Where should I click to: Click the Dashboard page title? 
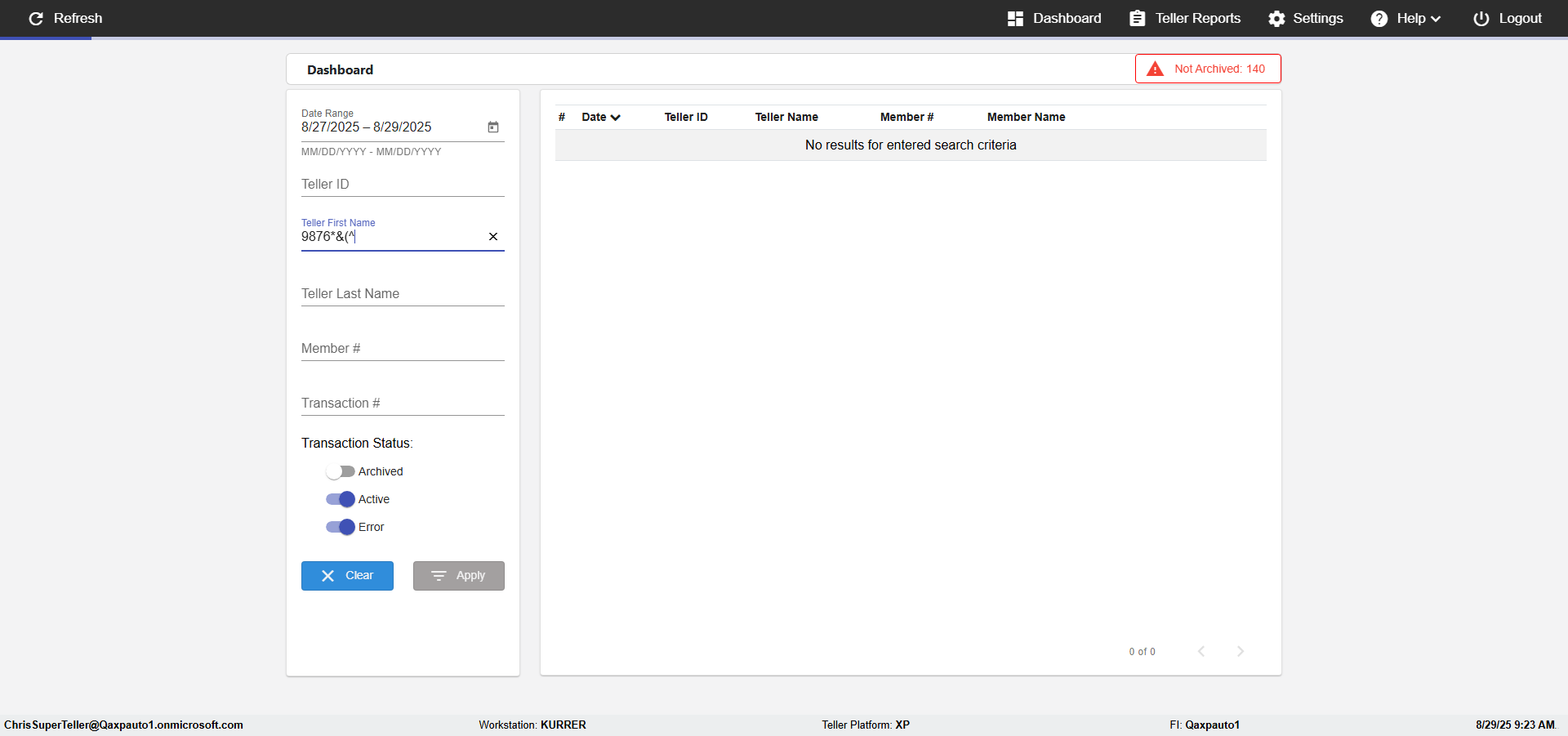pyautogui.click(x=340, y=69)
